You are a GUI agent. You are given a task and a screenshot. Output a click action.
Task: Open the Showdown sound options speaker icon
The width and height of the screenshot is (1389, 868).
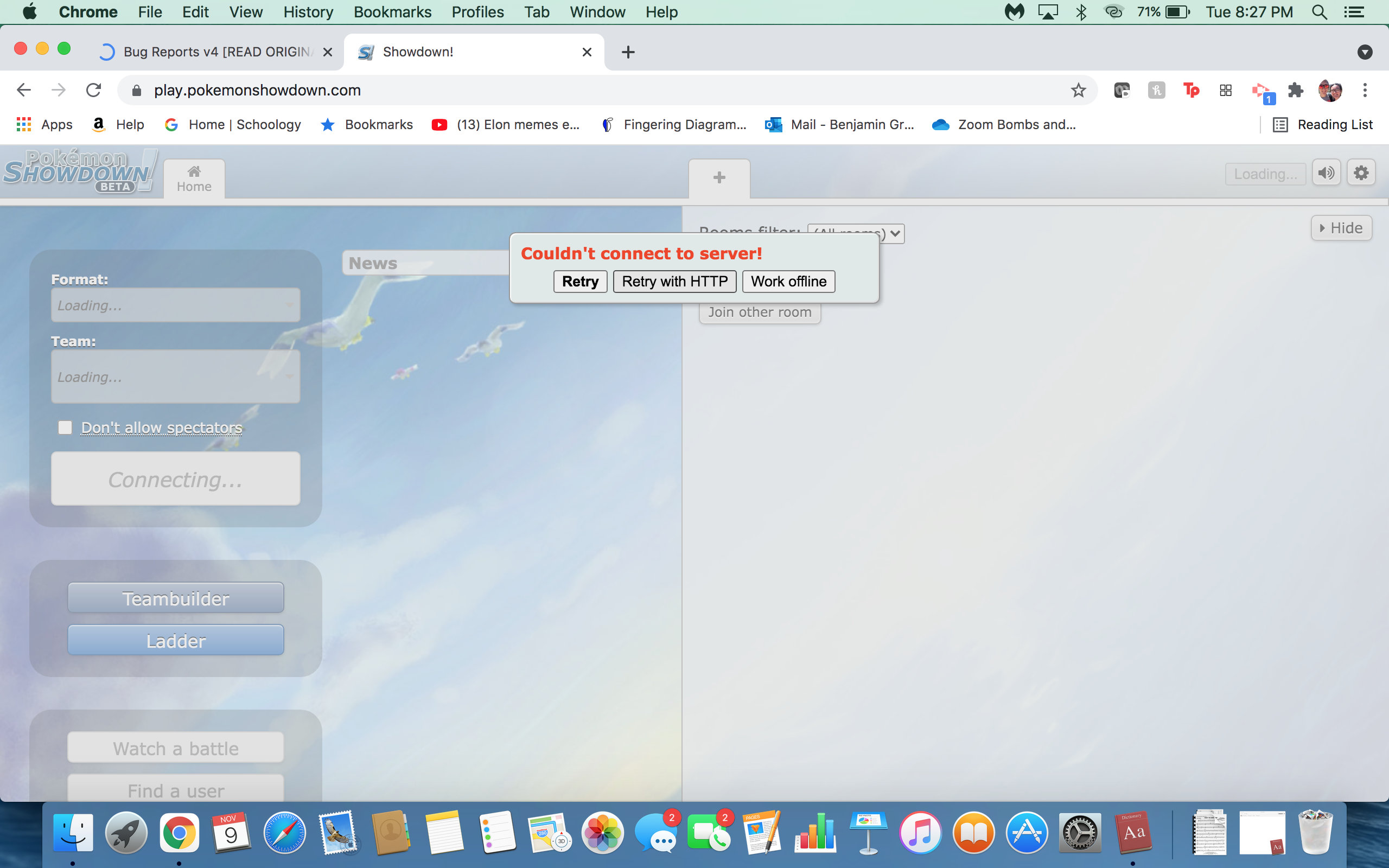pyautogui.click(x=1327, y=173)
